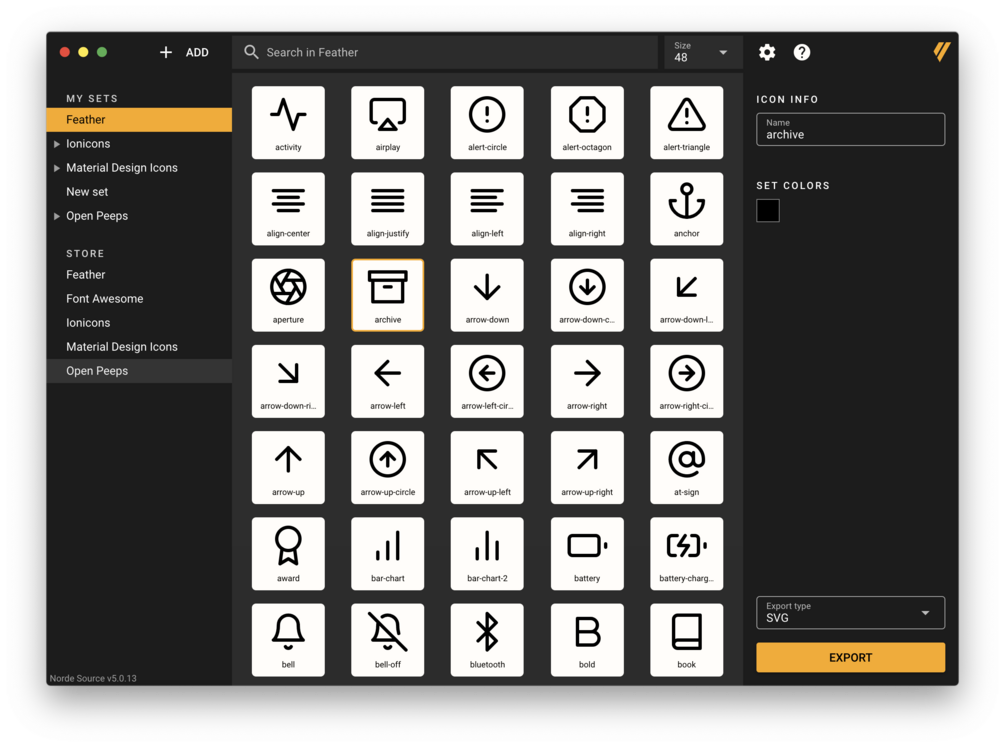This screenshot has height=747, width=1005.
Task: Select the award icon tile
Action: click(288, 553)
